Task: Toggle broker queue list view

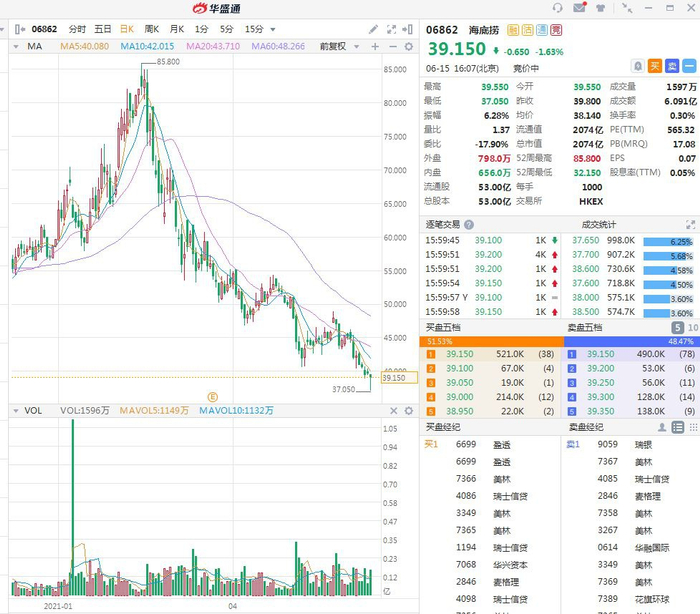Action: [678, 427]
